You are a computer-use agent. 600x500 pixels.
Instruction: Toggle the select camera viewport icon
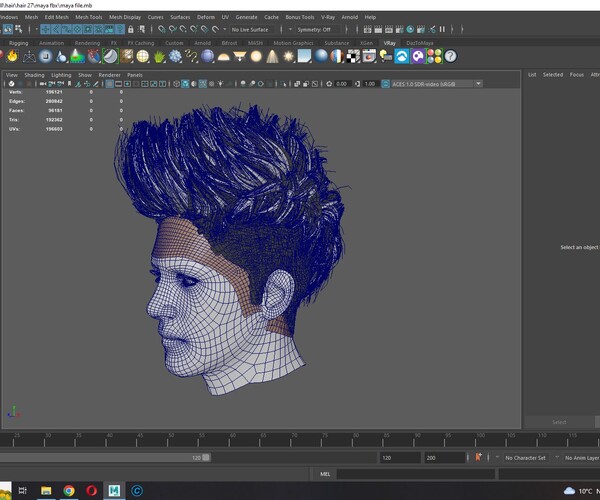click(x=42, y=84)
